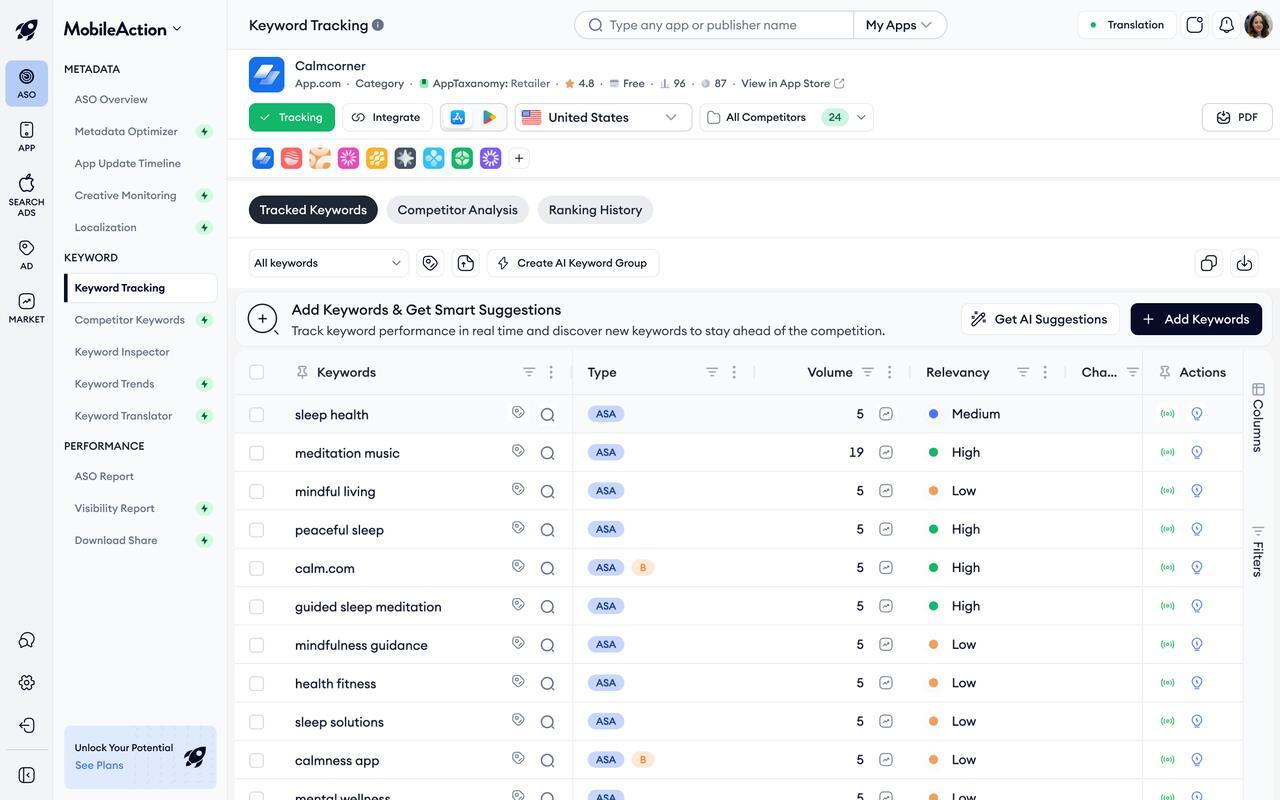Toggle the select-all keywords header checkbox
1280x800 pixels.
(257, 372)
